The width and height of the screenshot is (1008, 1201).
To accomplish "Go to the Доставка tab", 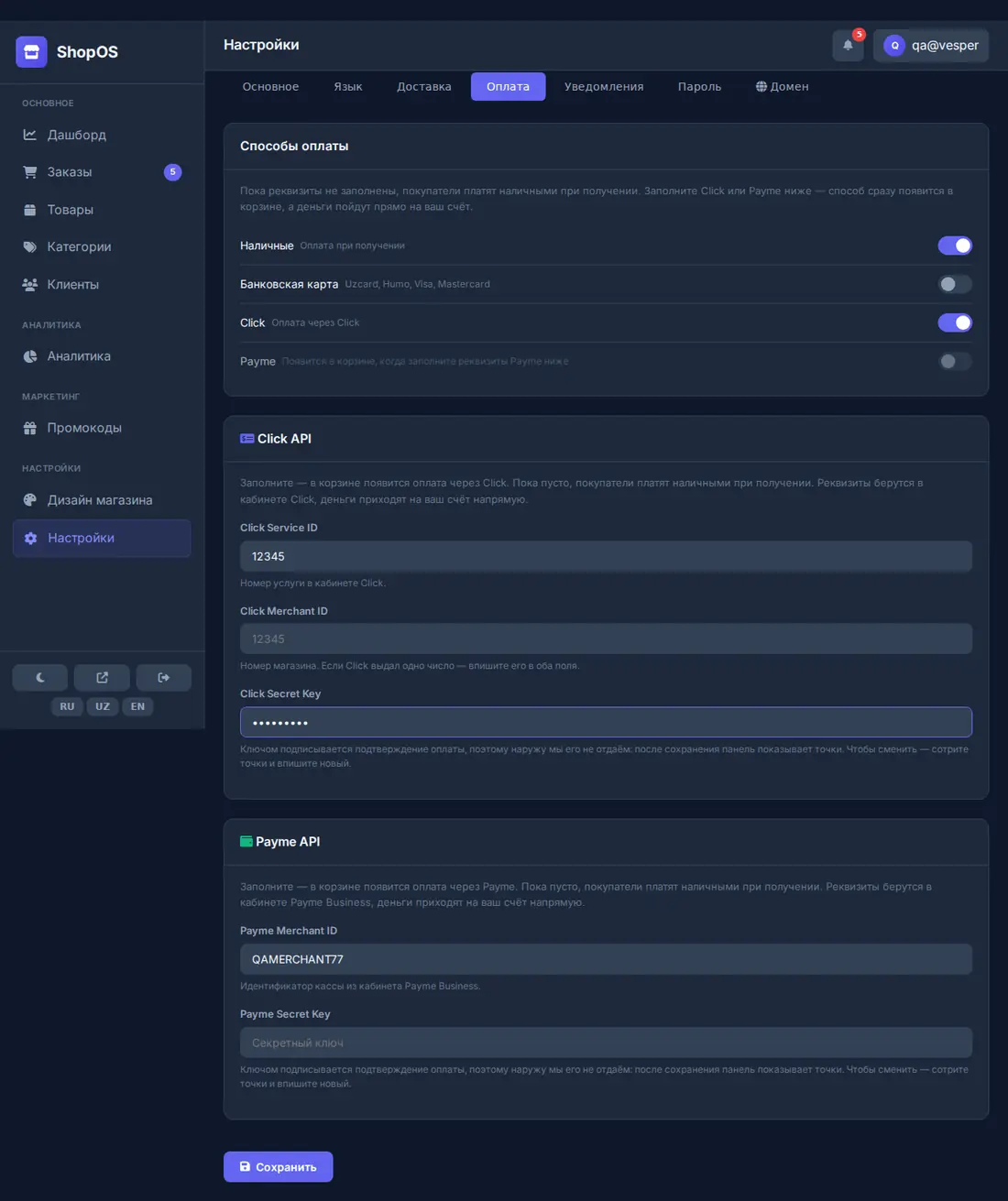I will [x=424, y=86].
